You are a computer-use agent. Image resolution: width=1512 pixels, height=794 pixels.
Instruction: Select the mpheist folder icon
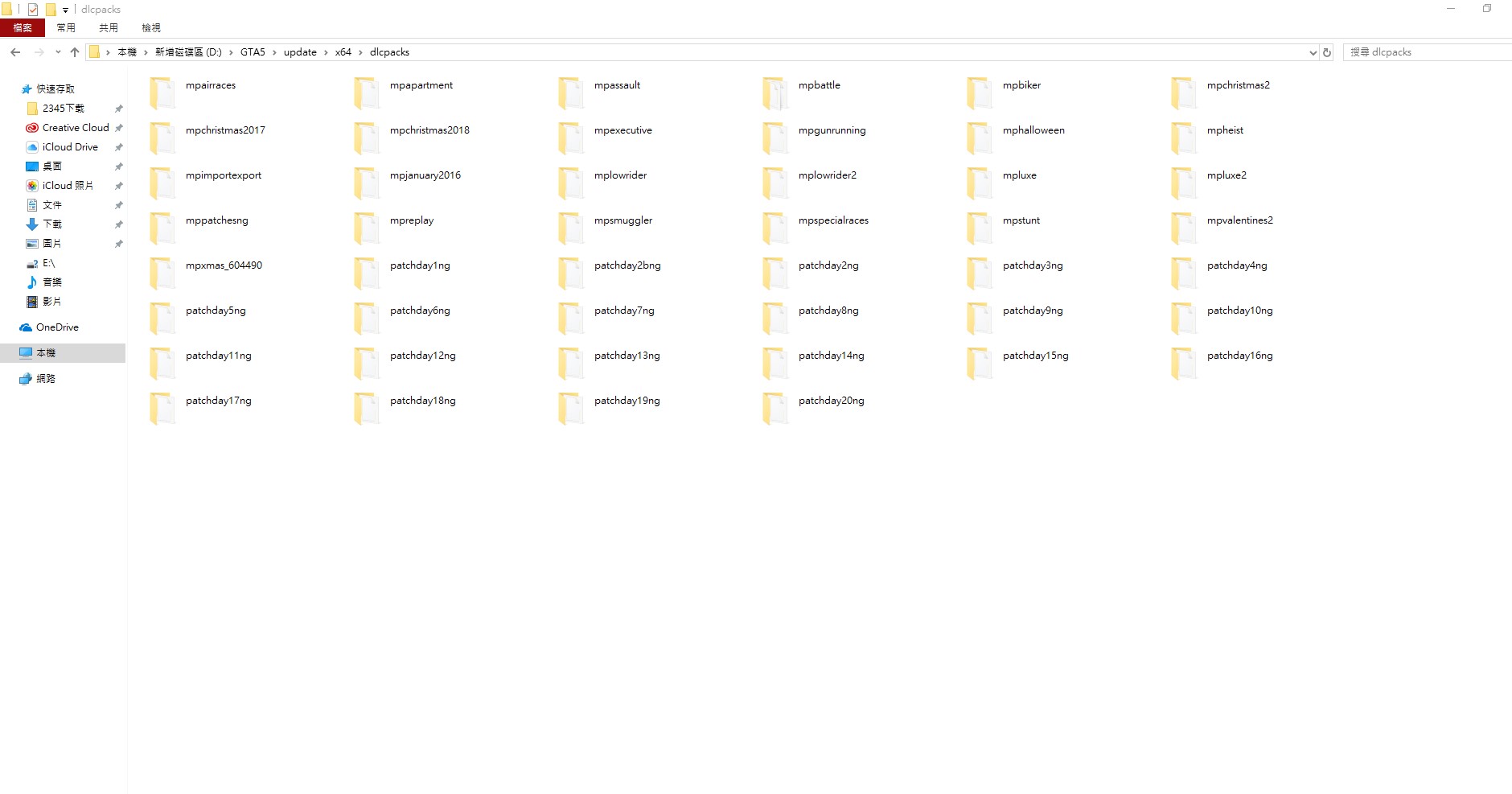pyautogui.click(x=1184, y=138)
